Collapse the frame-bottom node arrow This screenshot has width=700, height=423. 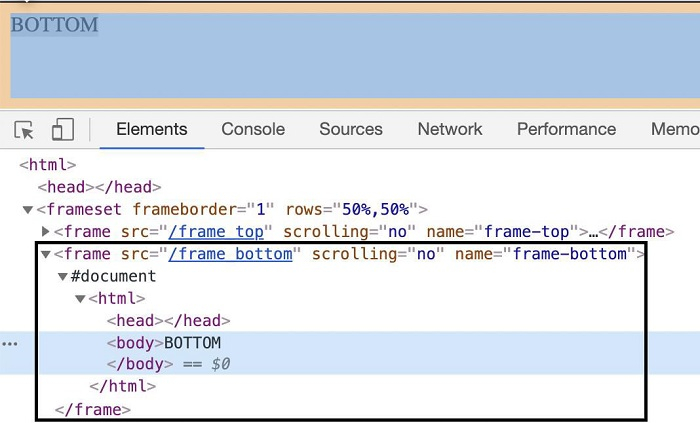45,255
